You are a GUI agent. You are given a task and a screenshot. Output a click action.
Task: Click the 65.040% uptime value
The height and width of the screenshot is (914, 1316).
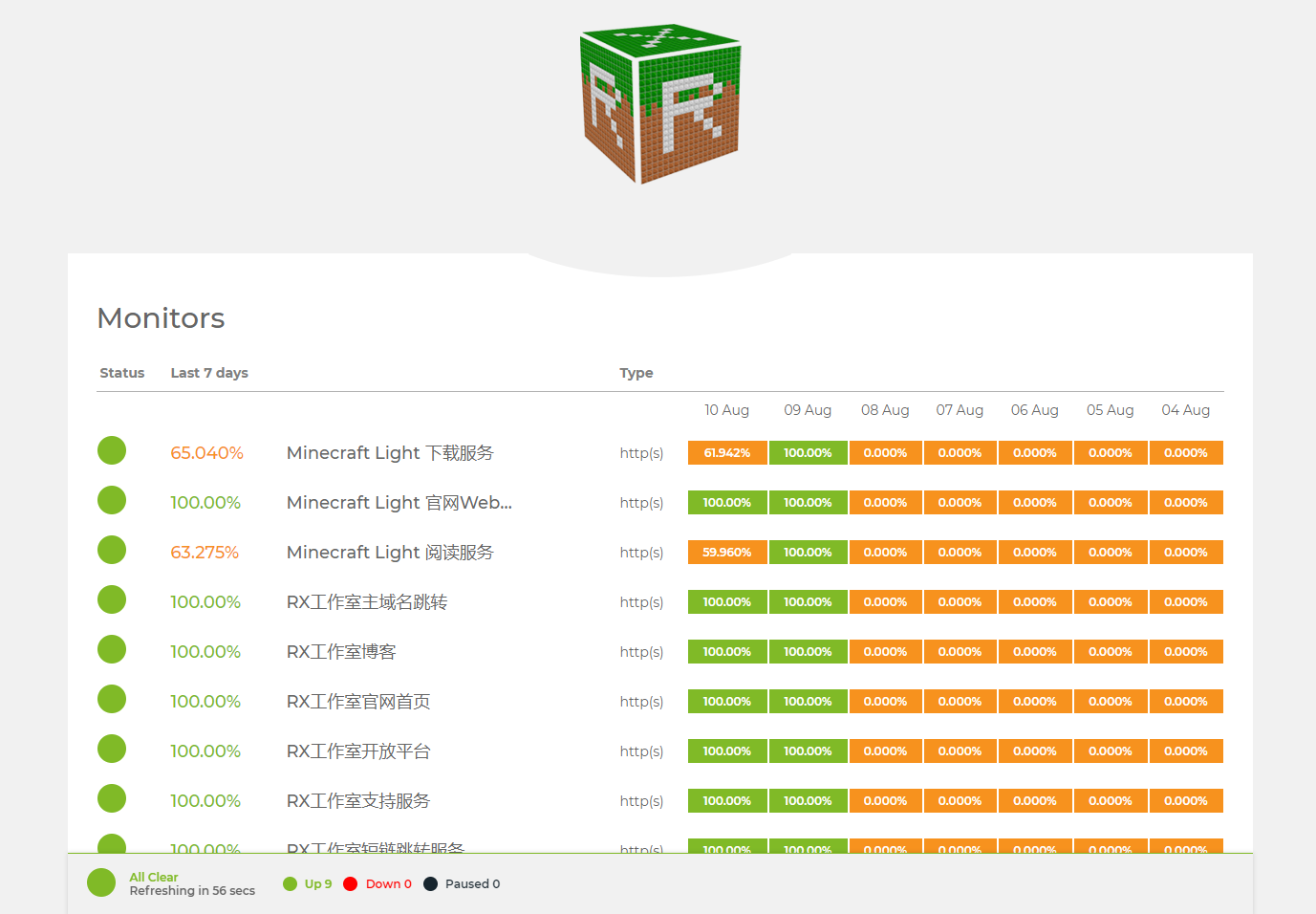click(x=206, y=453)
